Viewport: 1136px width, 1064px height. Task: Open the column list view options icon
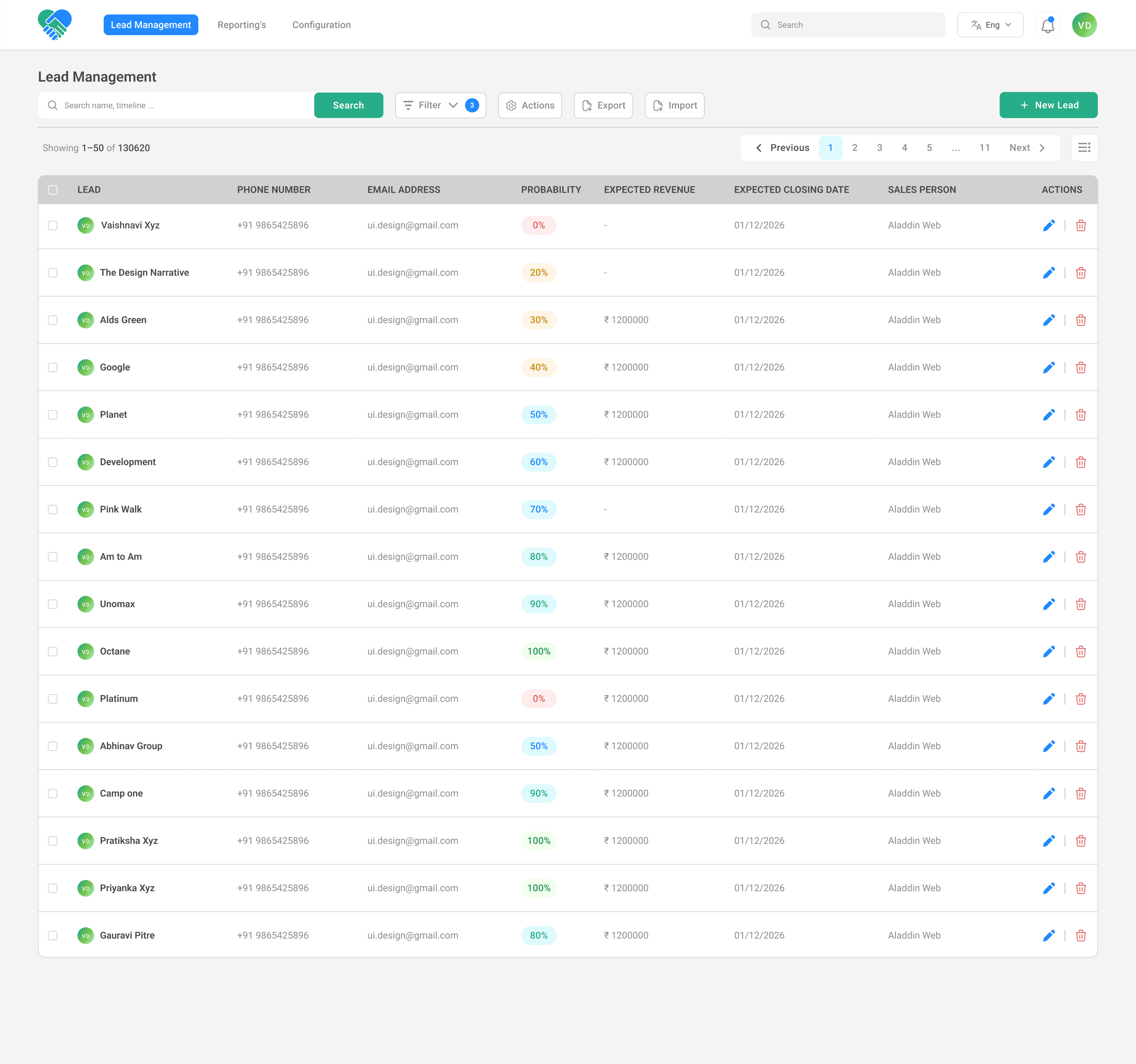[x=1084, y=147]
